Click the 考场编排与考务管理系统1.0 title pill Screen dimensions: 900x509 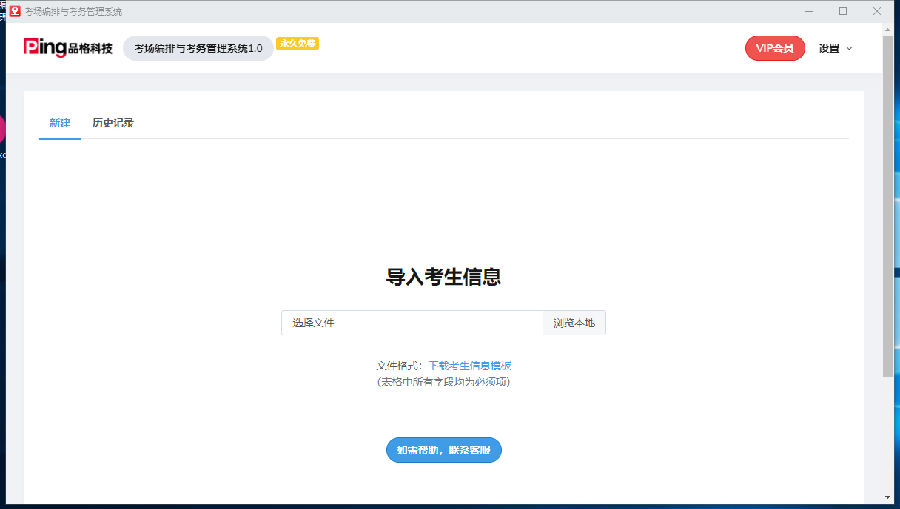tap(198, 48)
